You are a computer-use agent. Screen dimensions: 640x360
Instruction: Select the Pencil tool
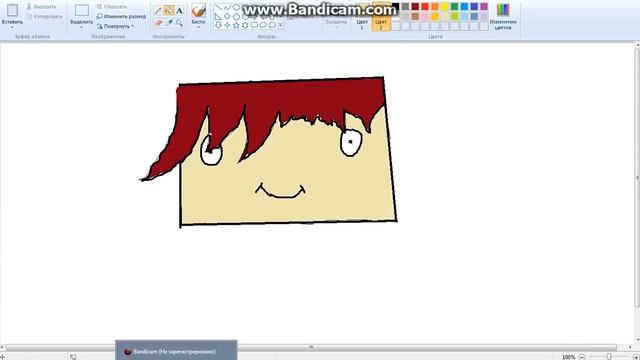(158, 11)
